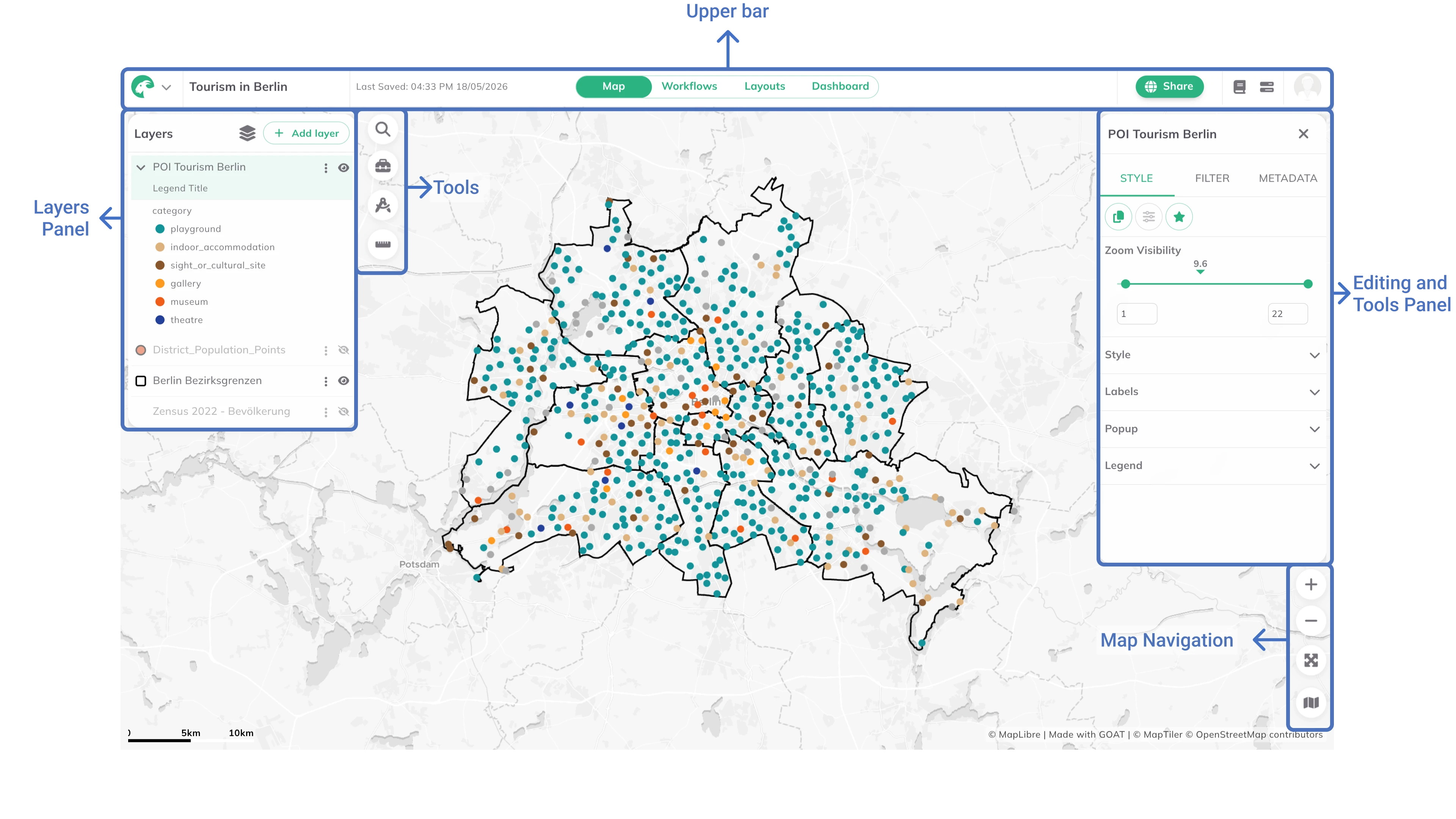
Task: Toggle fullscreen map view
Action: 1311,661
